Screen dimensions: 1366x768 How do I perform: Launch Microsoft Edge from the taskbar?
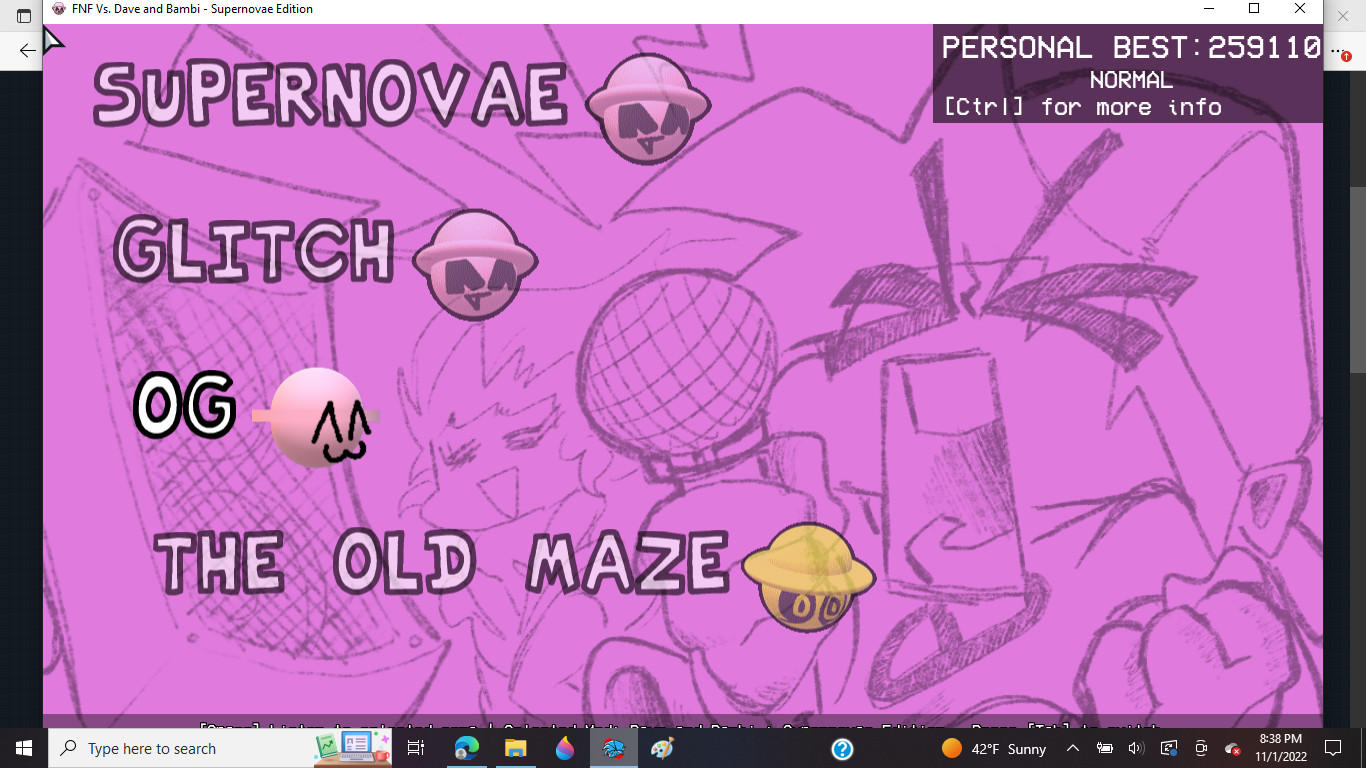pyautogui.click(x=466, y=747)
